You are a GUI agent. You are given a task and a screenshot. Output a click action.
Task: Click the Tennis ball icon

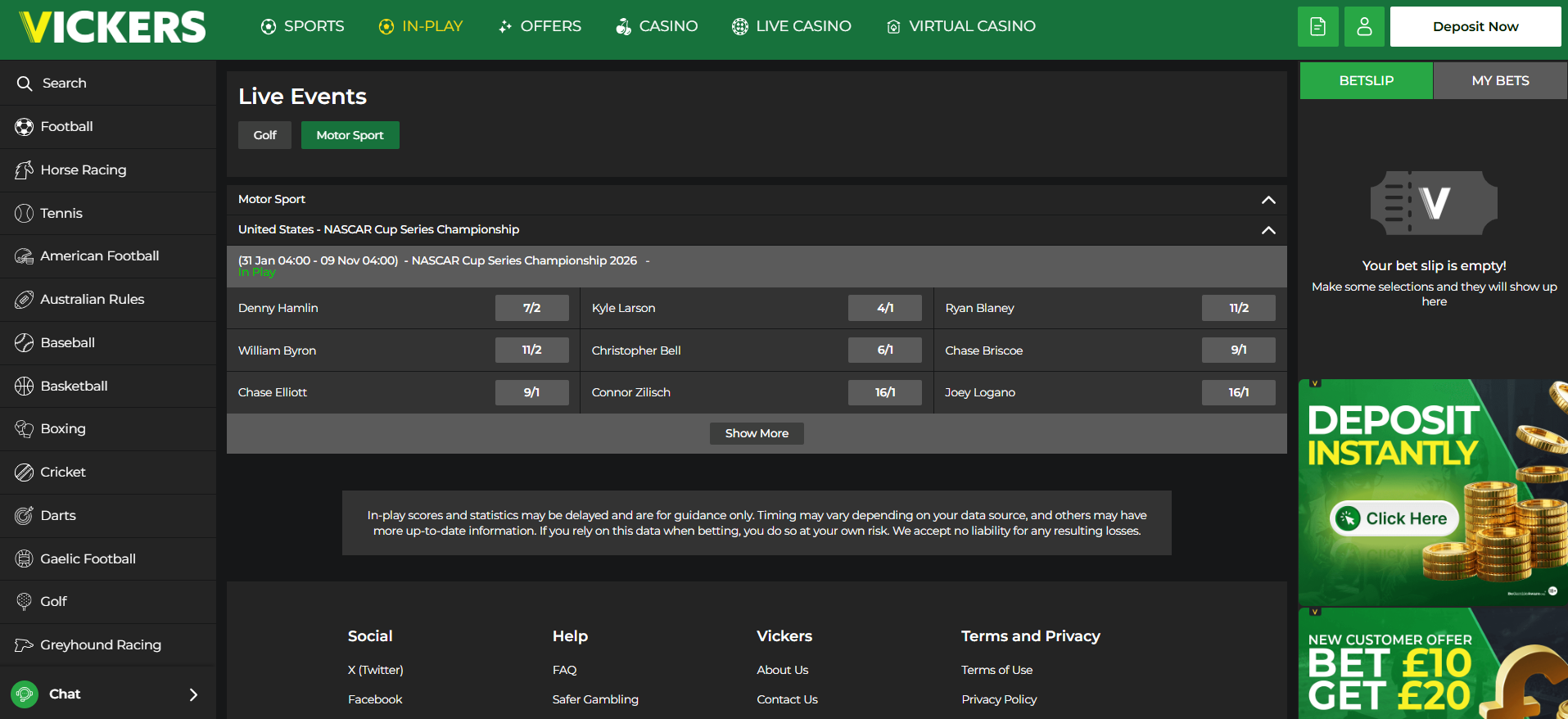click(25, 214)
